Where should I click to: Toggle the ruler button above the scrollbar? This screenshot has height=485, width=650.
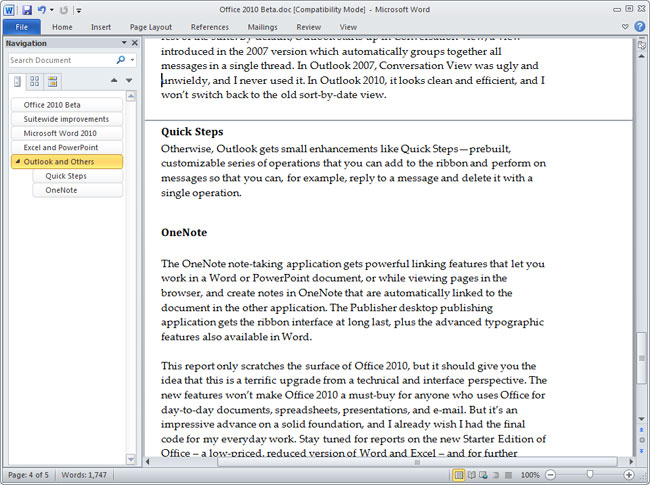click(642, 44)
